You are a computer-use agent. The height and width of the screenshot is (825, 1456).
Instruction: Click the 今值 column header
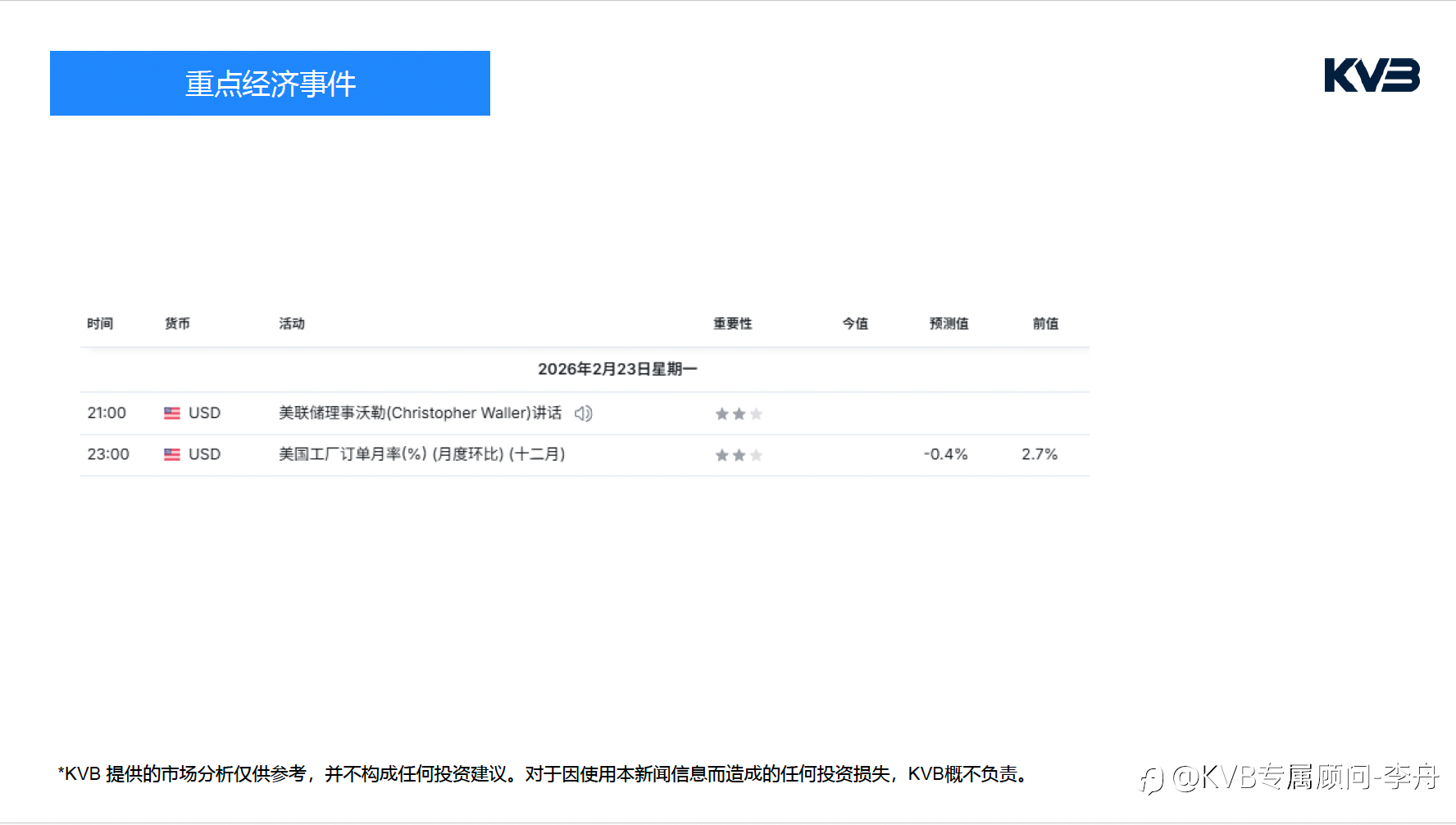pyautogui.click(x=855, y=324)
